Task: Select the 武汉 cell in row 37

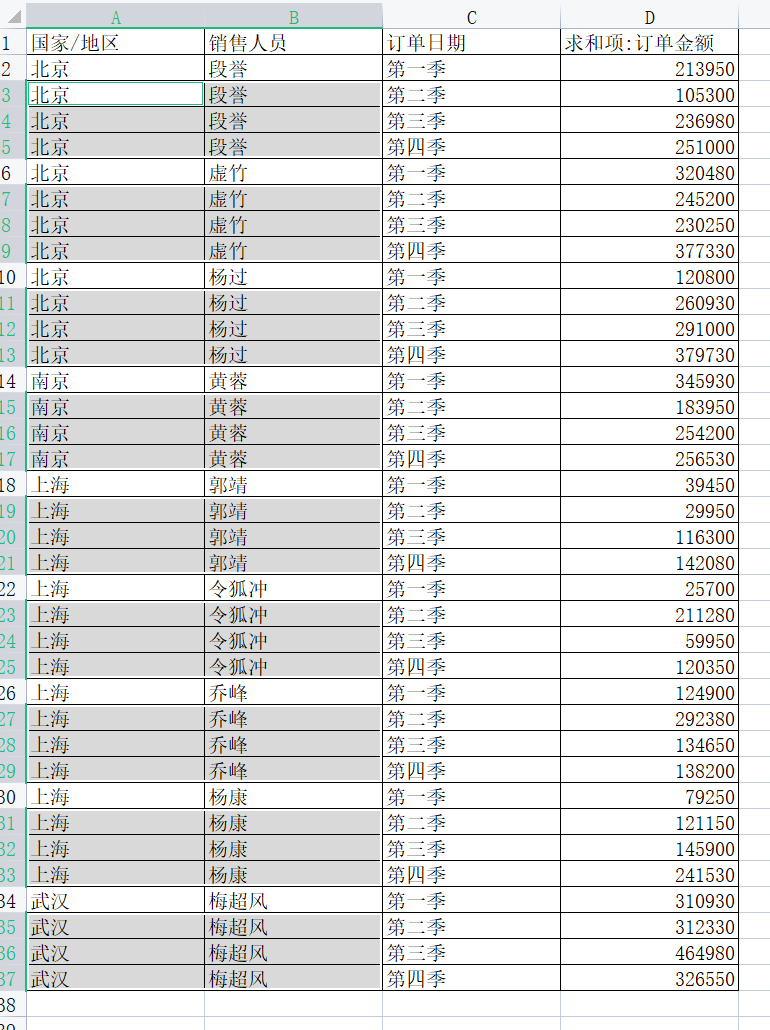Action: pyautogui.click(x=115, y=979)
